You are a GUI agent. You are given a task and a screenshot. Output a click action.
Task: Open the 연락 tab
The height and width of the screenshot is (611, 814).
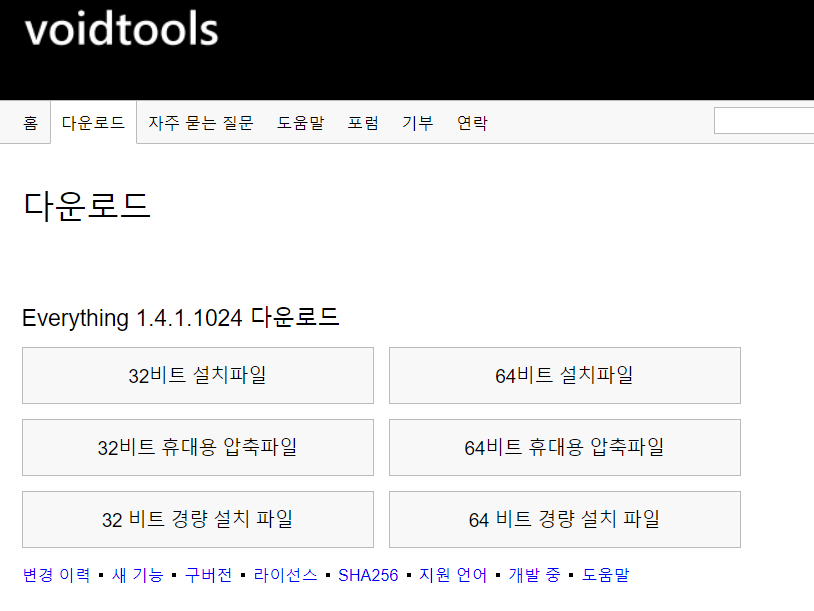point(472,123)
